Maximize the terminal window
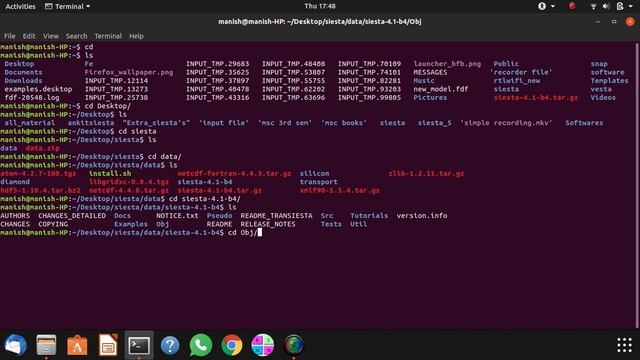 614,22
